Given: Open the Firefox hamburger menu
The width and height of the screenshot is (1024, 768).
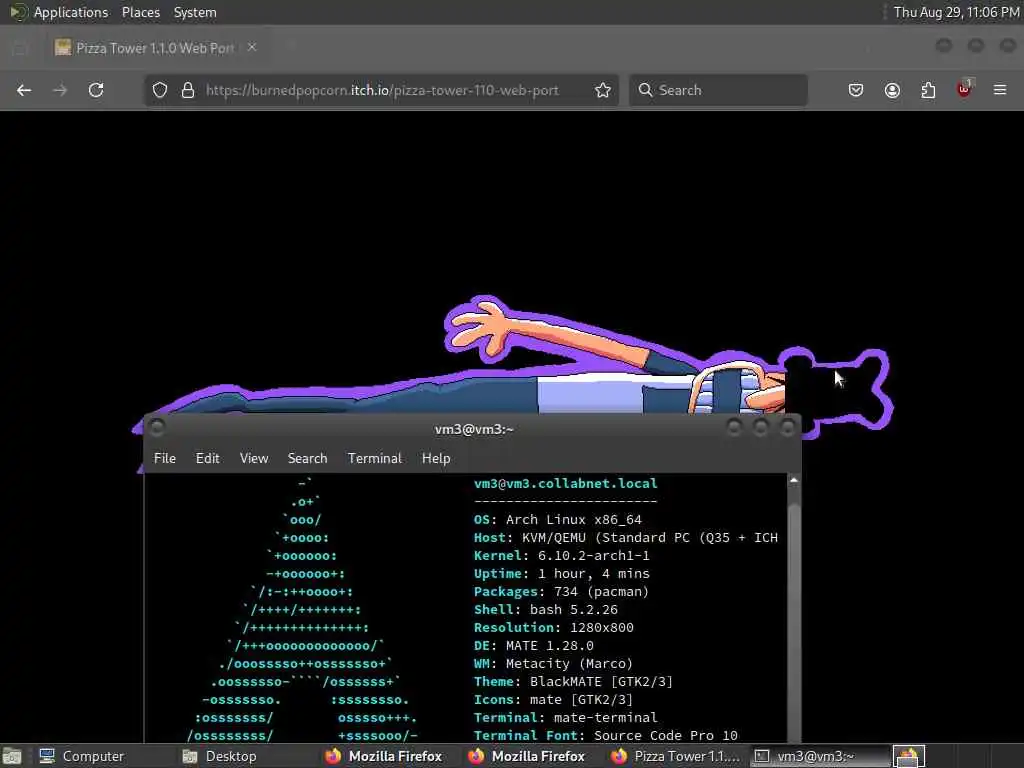Looking at the screenshot, I should point(1000,90).
